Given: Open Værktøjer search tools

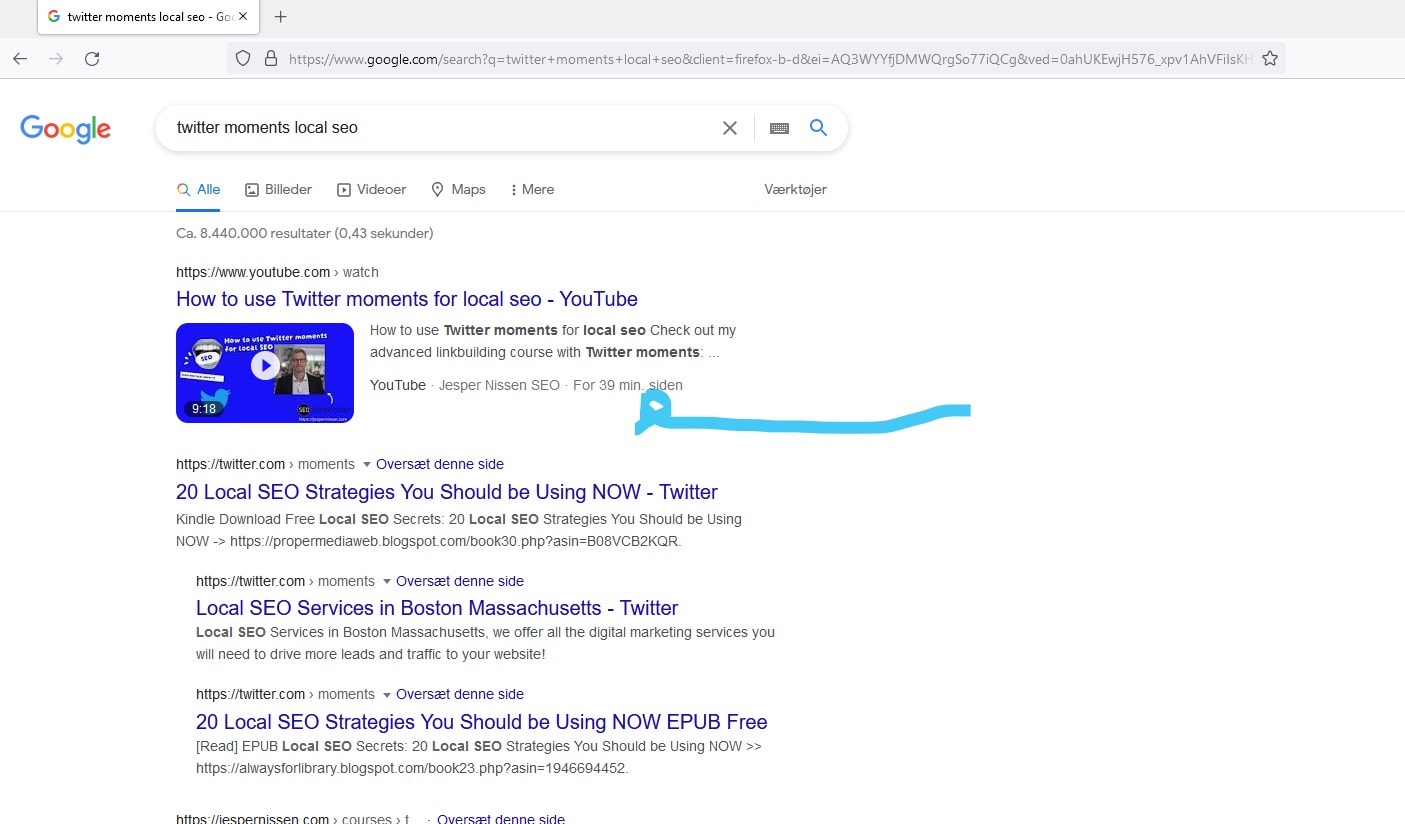Looking at the screenshot, I should (796, 189).
